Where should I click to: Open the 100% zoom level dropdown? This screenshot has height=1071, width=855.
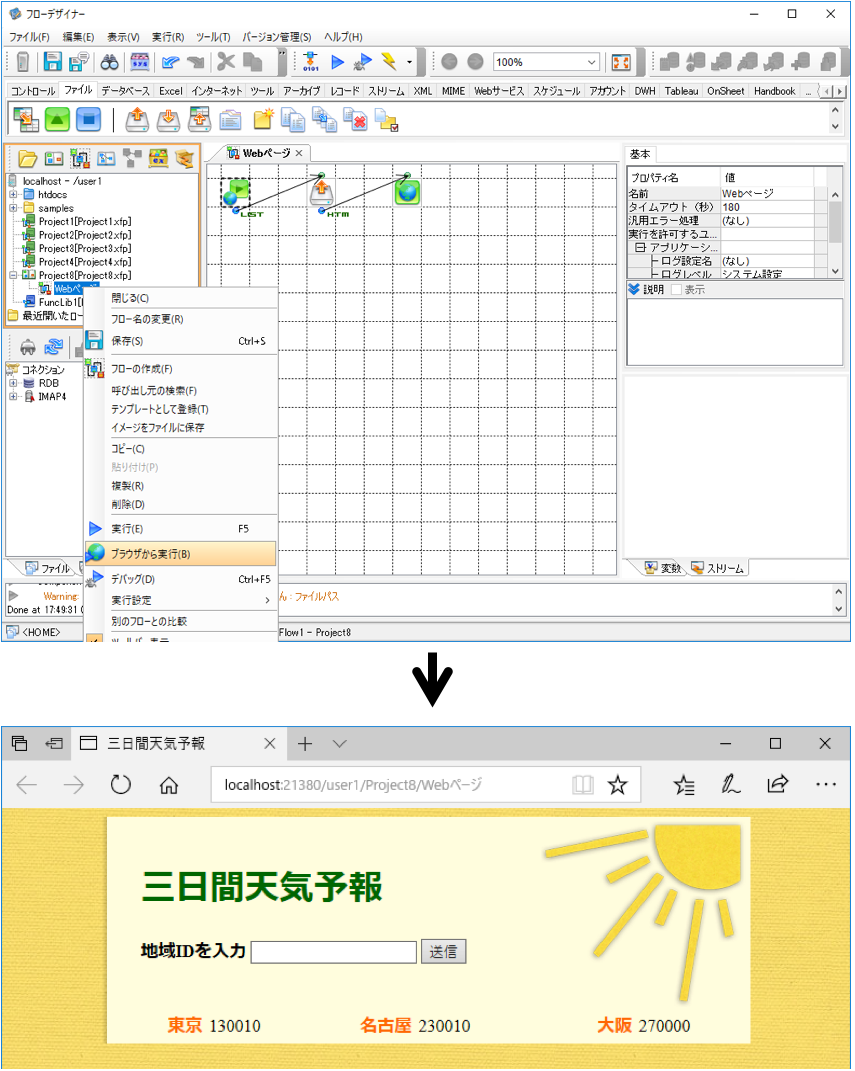[591, 62]
